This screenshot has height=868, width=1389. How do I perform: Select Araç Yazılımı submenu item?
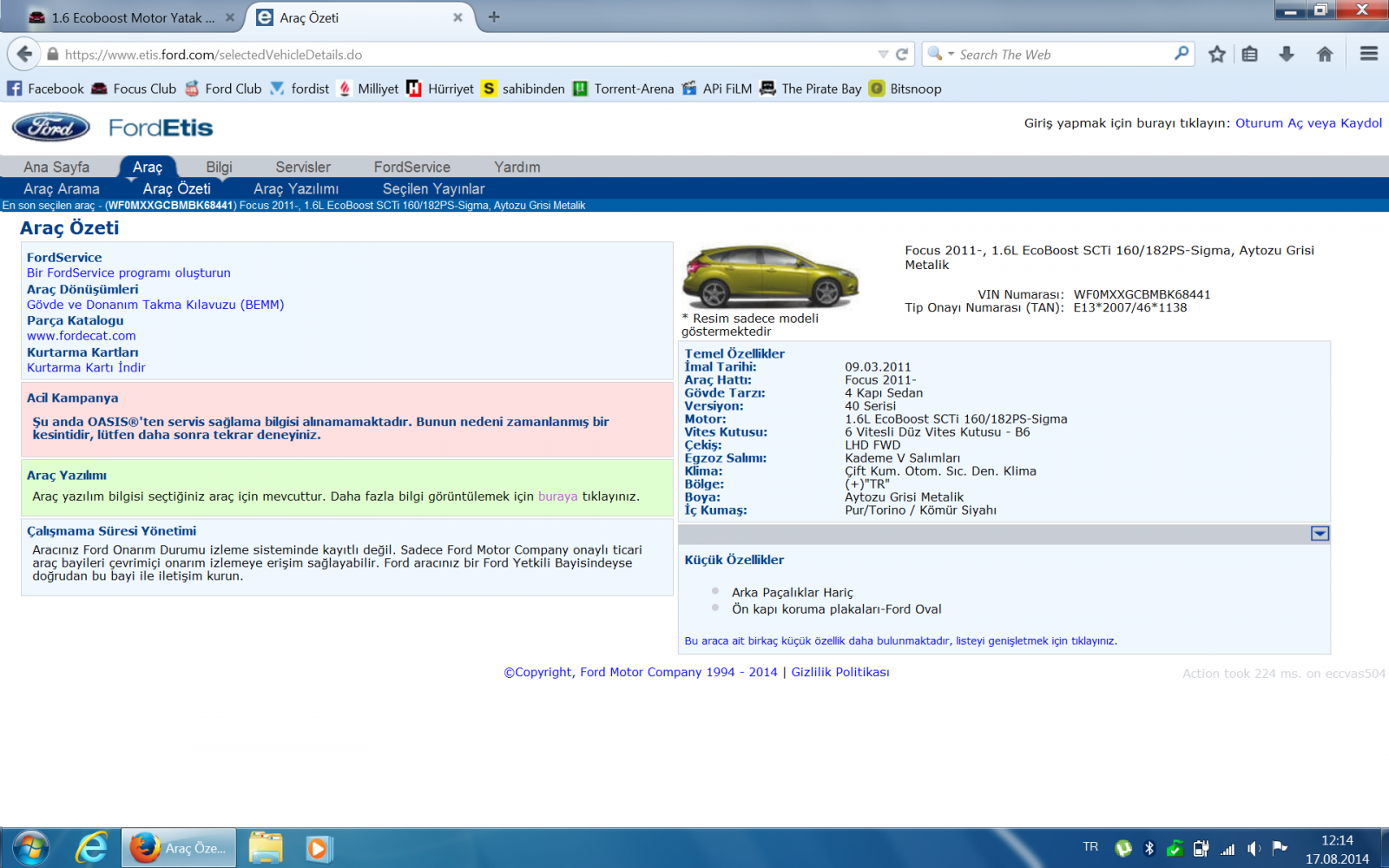coord(296,188)
